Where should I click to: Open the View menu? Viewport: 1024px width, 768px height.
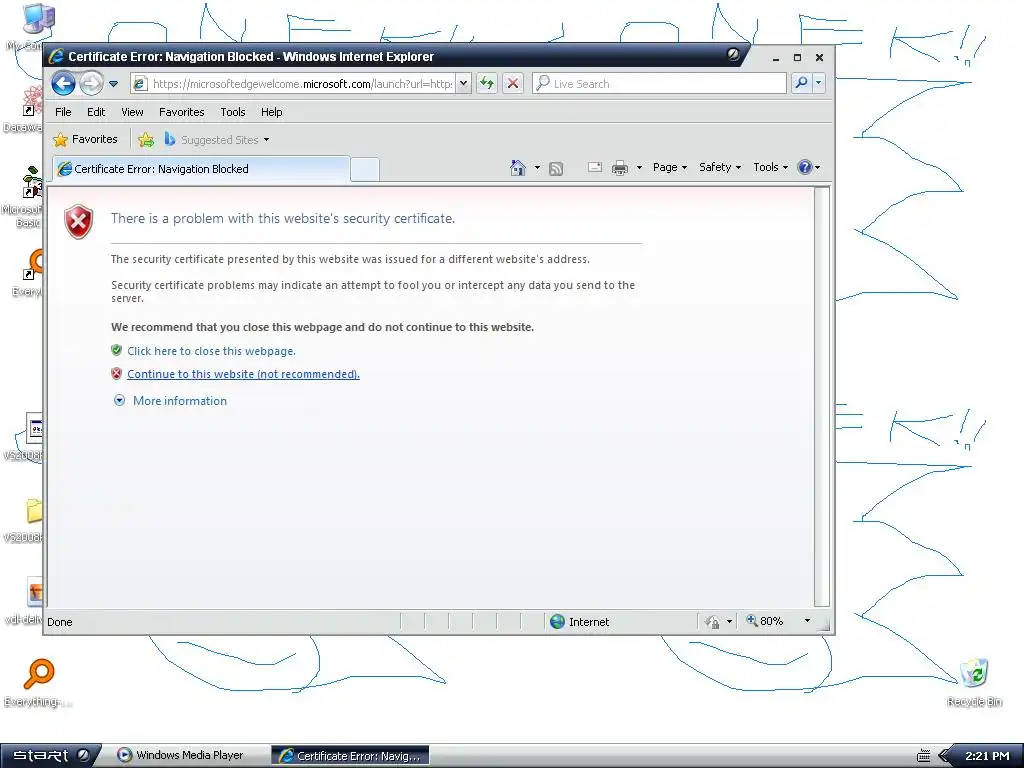[132, 112]
